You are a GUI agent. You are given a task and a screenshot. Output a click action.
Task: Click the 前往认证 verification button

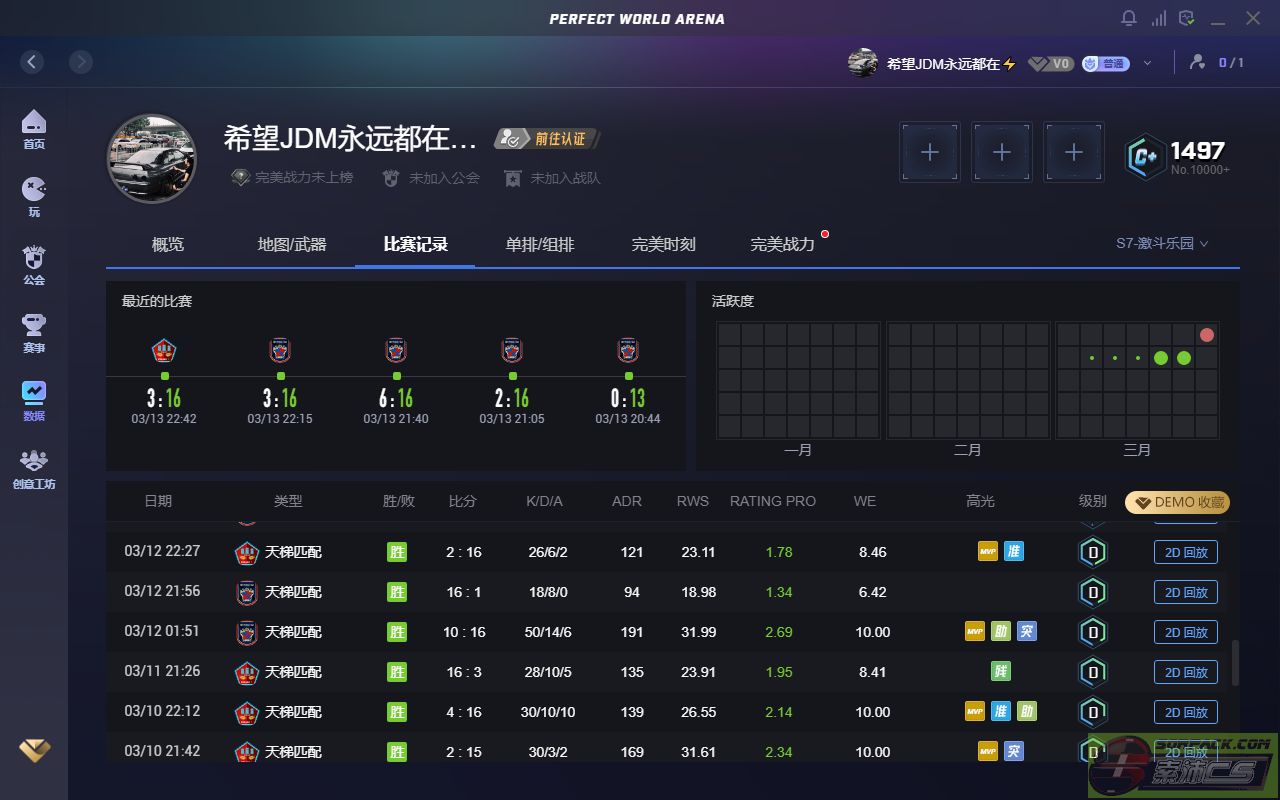point(548,139)
